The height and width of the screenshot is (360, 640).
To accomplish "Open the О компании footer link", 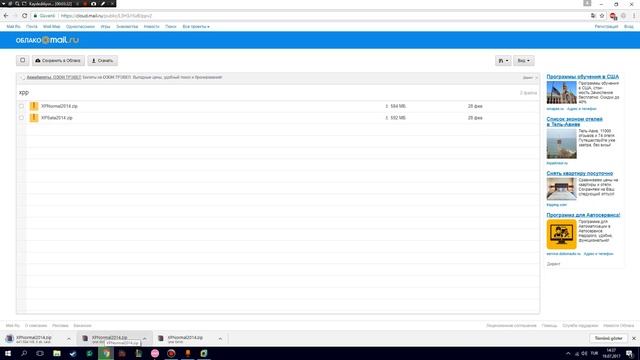I will click(36, 326).
